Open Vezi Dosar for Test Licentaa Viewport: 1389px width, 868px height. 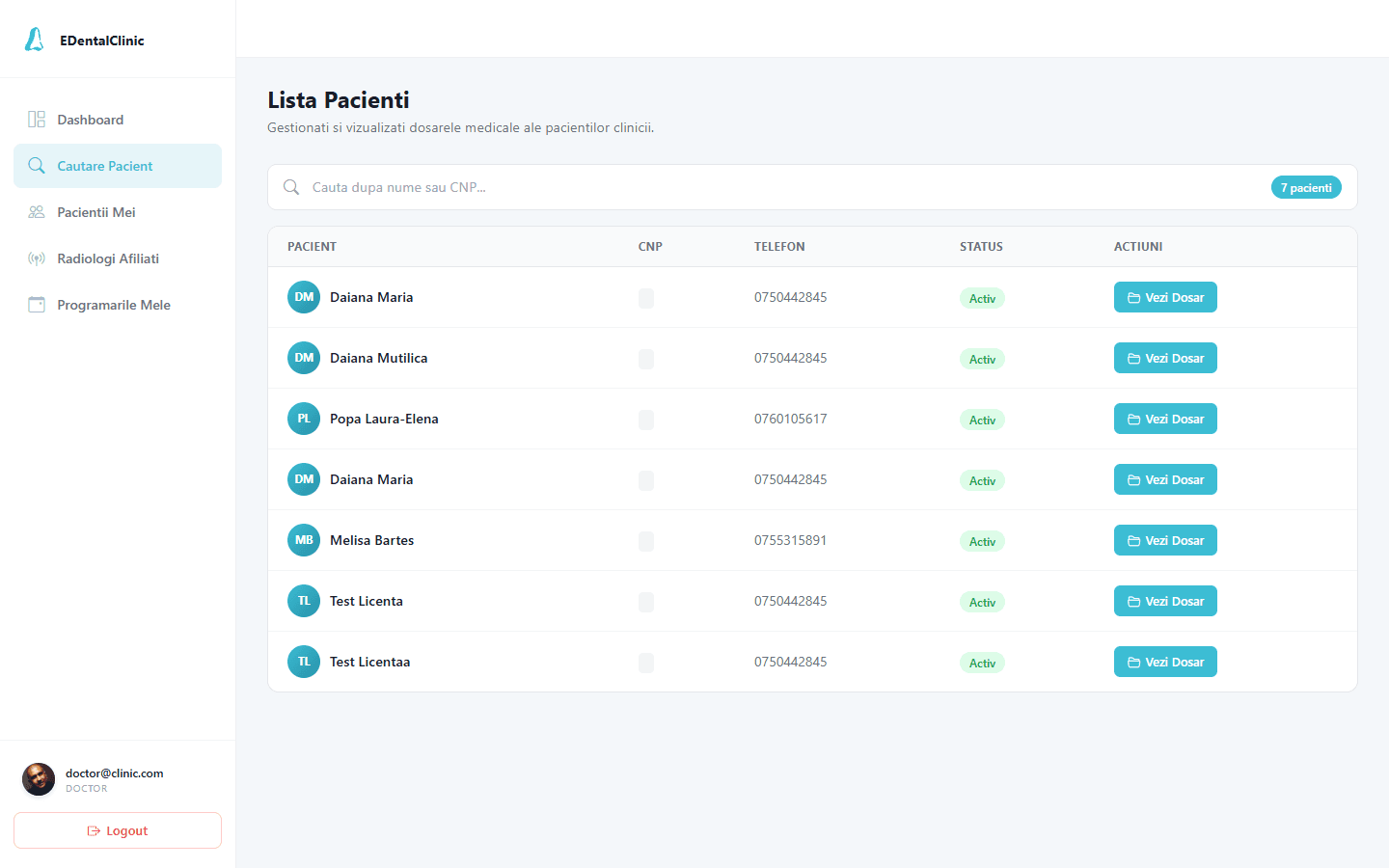1165,662
